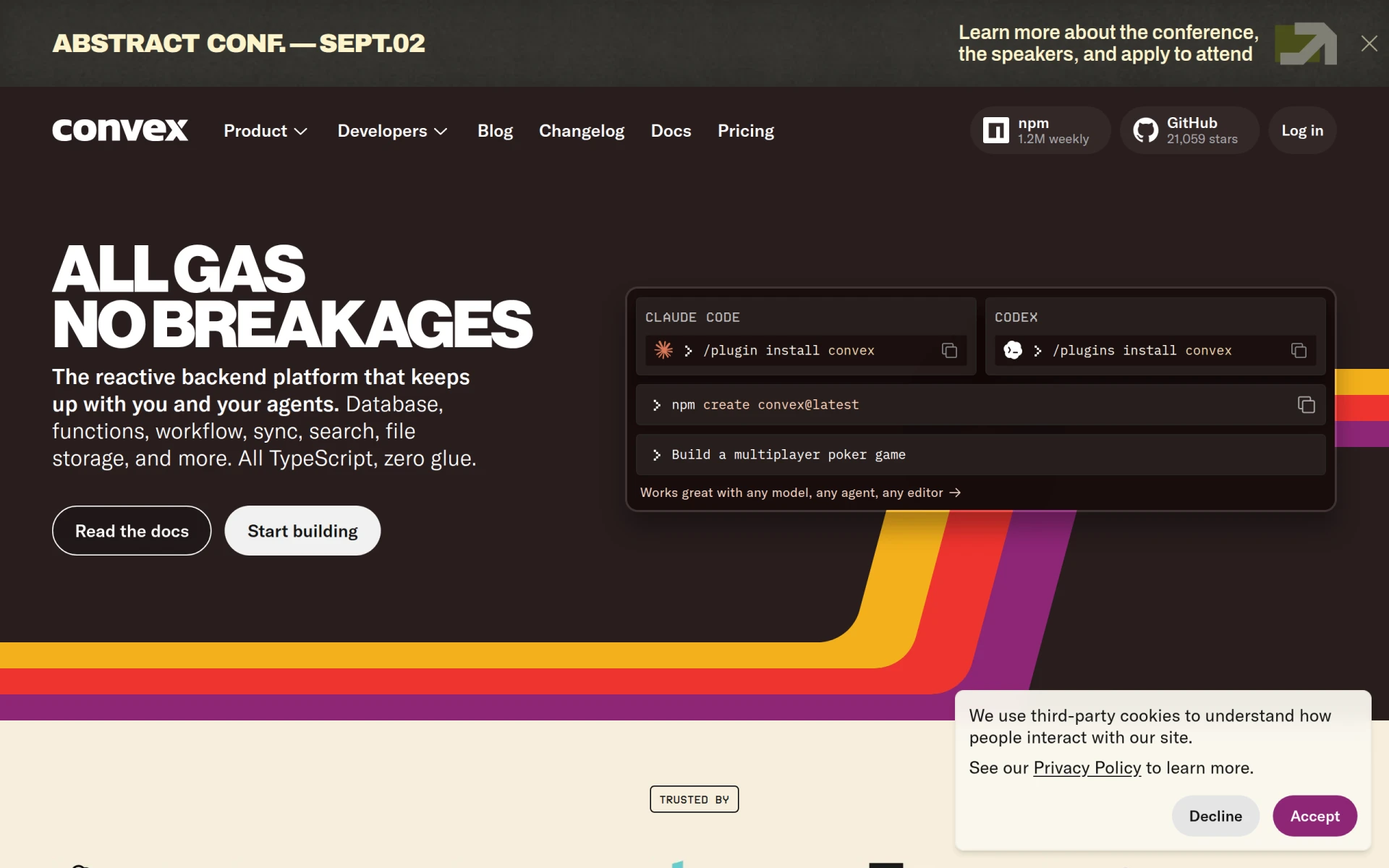Screen dimensions: 1389x868
Task: Click the ABSTRACT CONF. — SEPT.02 heading
Action: pyautogui.click(x=239, y=43)
